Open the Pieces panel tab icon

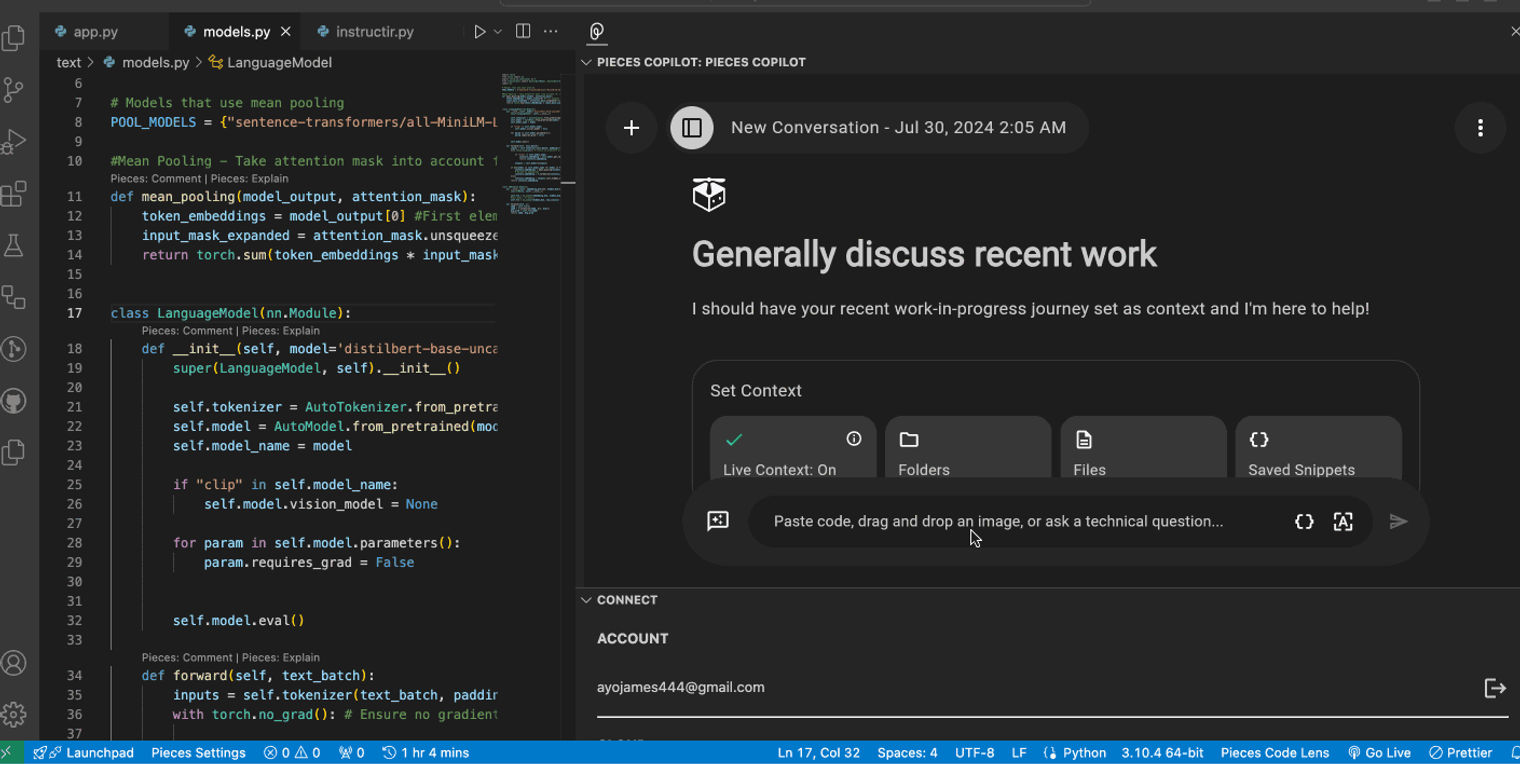point(597,32)
